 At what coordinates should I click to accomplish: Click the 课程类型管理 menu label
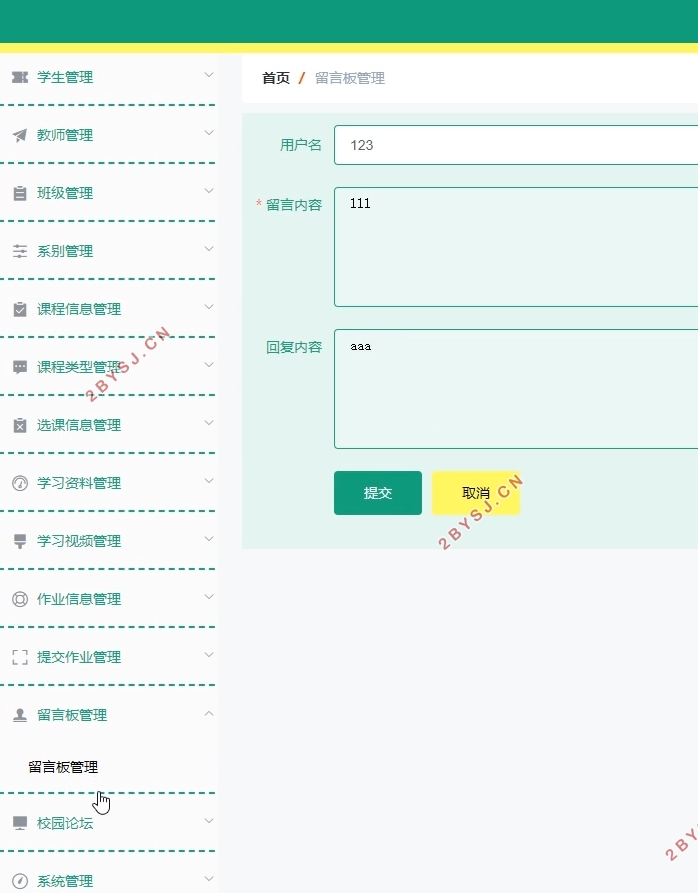79,367
